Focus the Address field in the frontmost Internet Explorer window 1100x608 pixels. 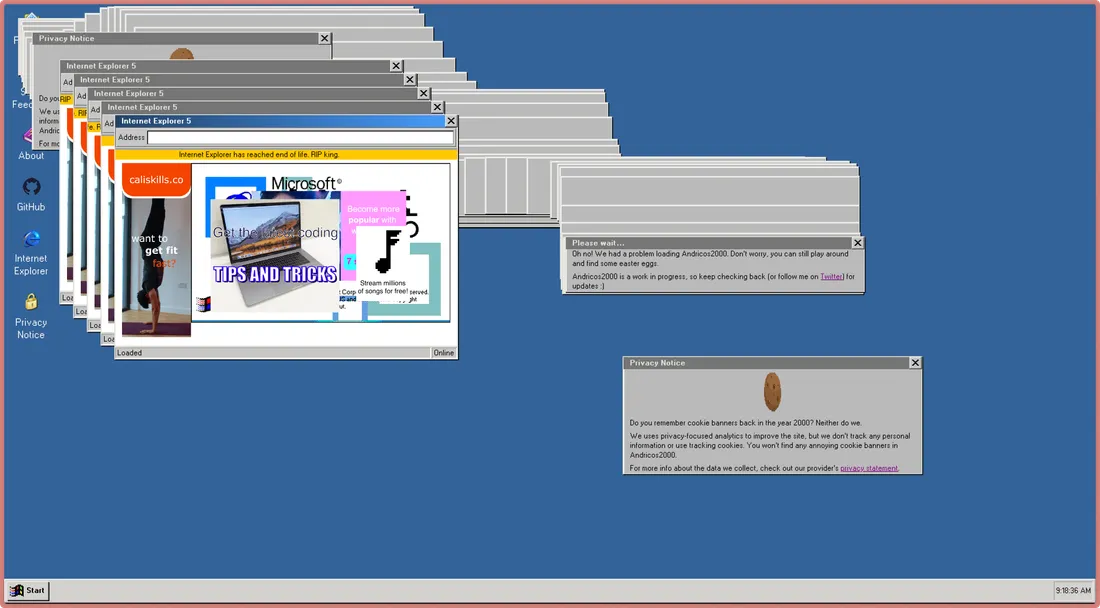pos(300,137)
